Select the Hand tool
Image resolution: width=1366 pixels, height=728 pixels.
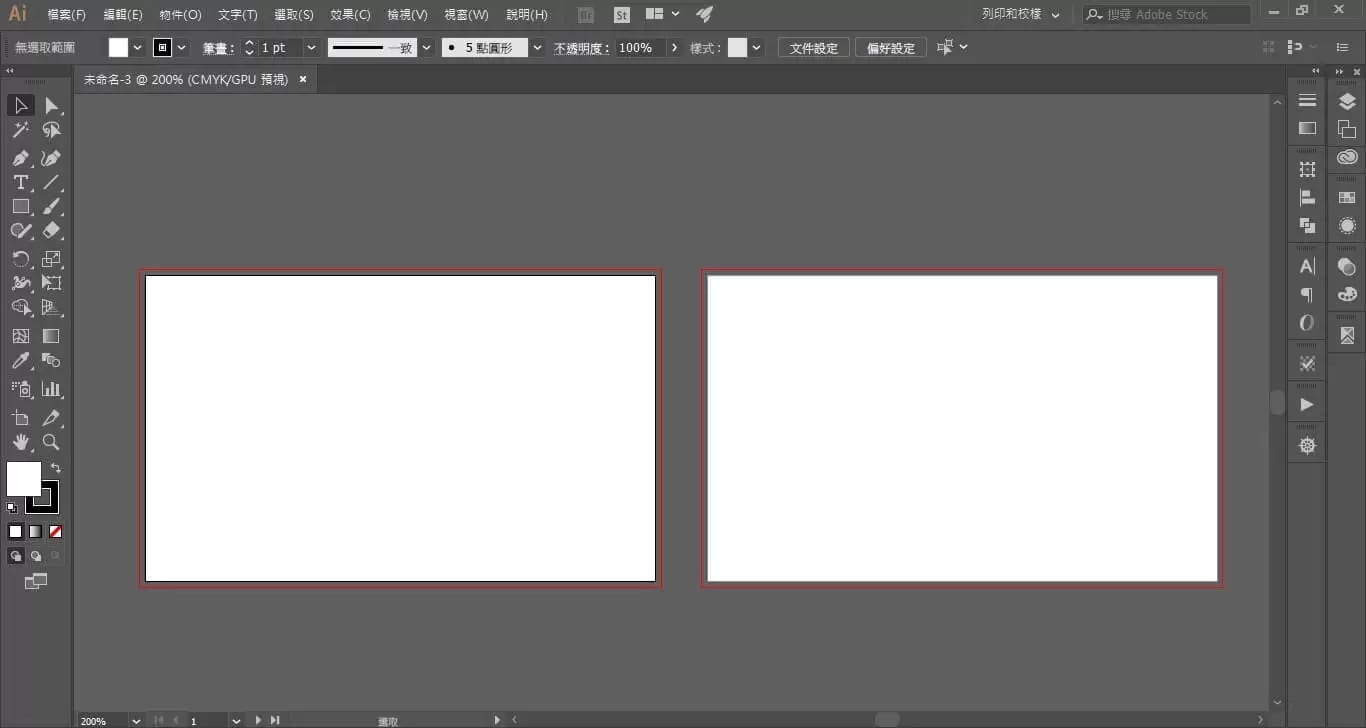coord(20,442)
